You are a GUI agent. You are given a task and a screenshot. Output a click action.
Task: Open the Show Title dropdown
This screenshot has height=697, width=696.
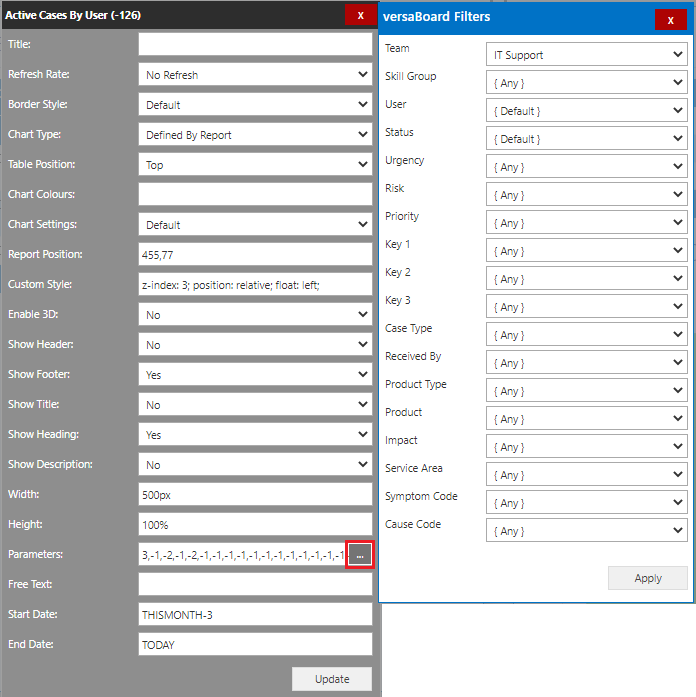pyautogui.click(x=255, y=405)
